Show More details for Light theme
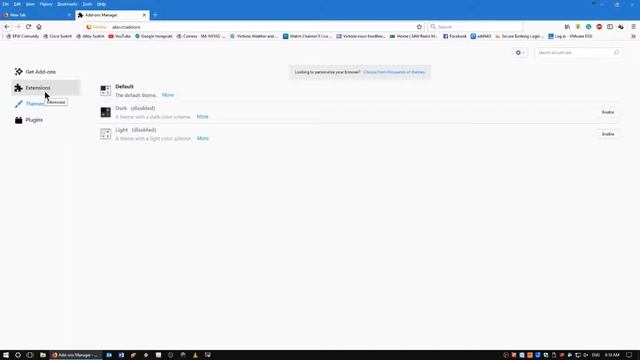 (x=203, y=138)
